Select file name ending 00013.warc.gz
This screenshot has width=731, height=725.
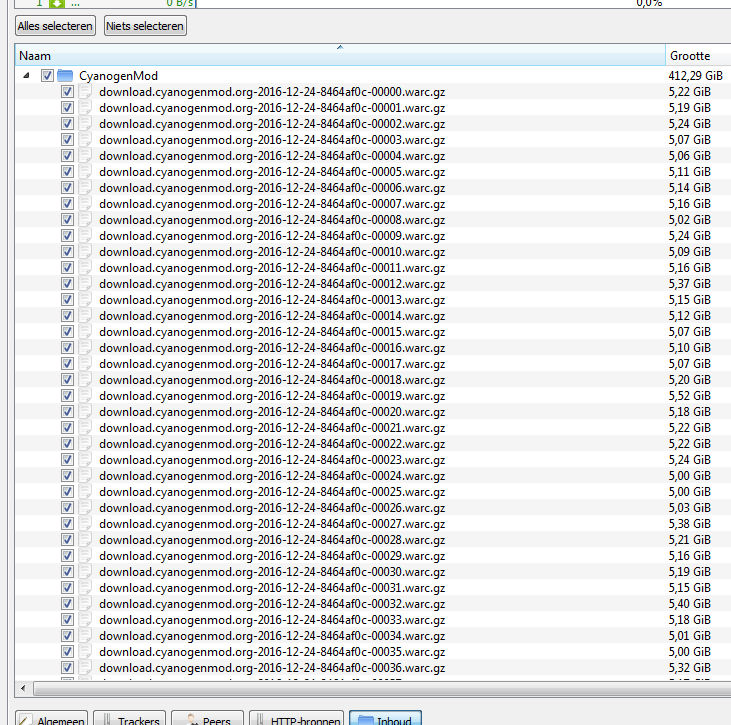(272, 300)
